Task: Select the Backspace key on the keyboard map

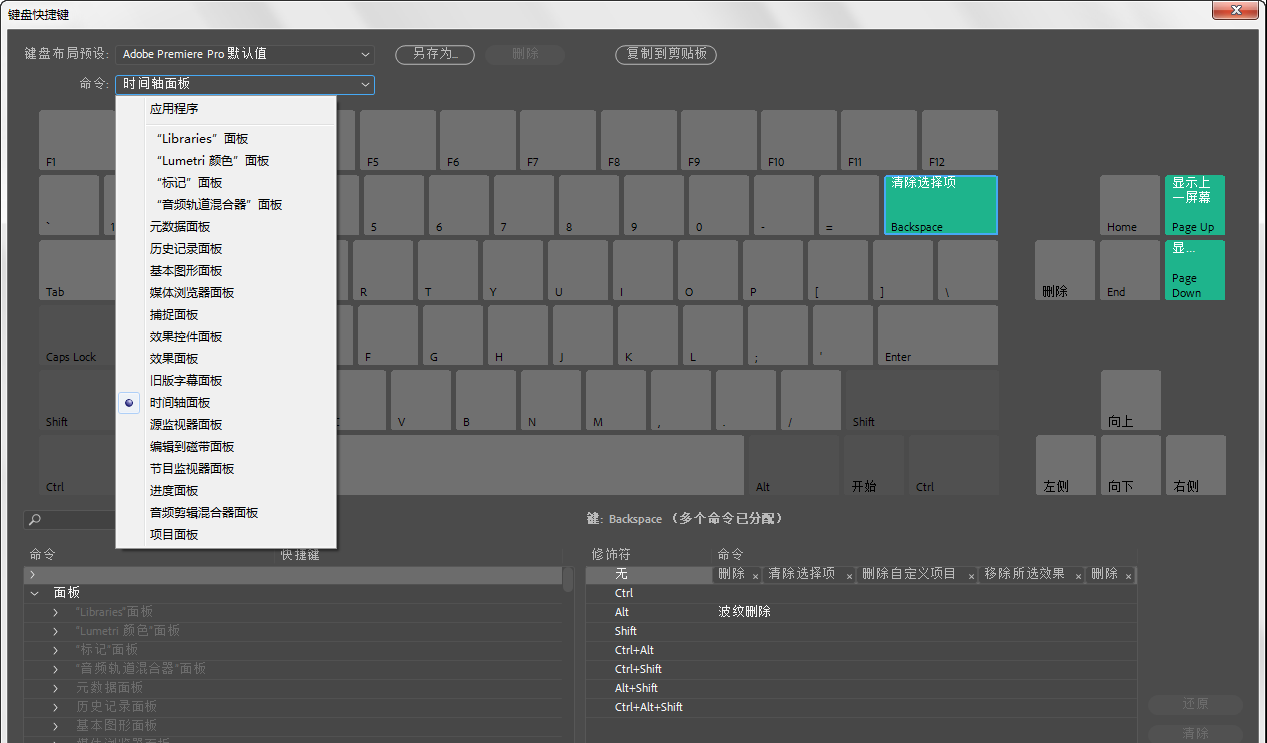Action: pyautogui.click(x=940, y=205)
